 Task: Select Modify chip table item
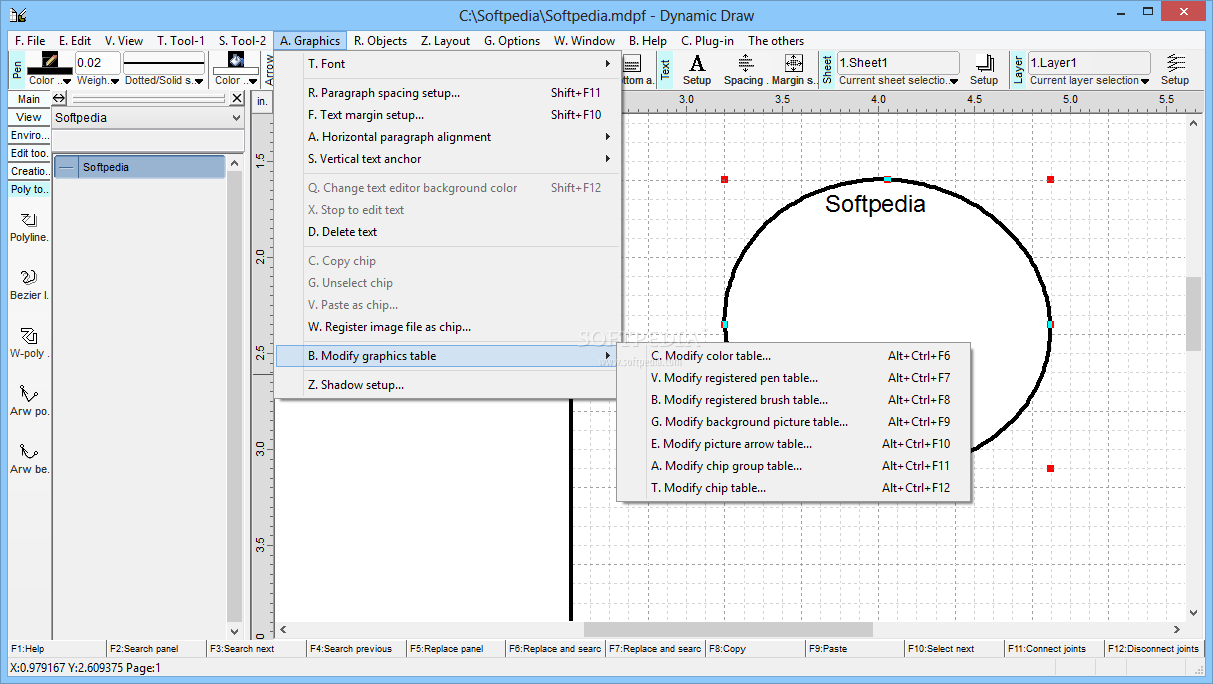794,488
